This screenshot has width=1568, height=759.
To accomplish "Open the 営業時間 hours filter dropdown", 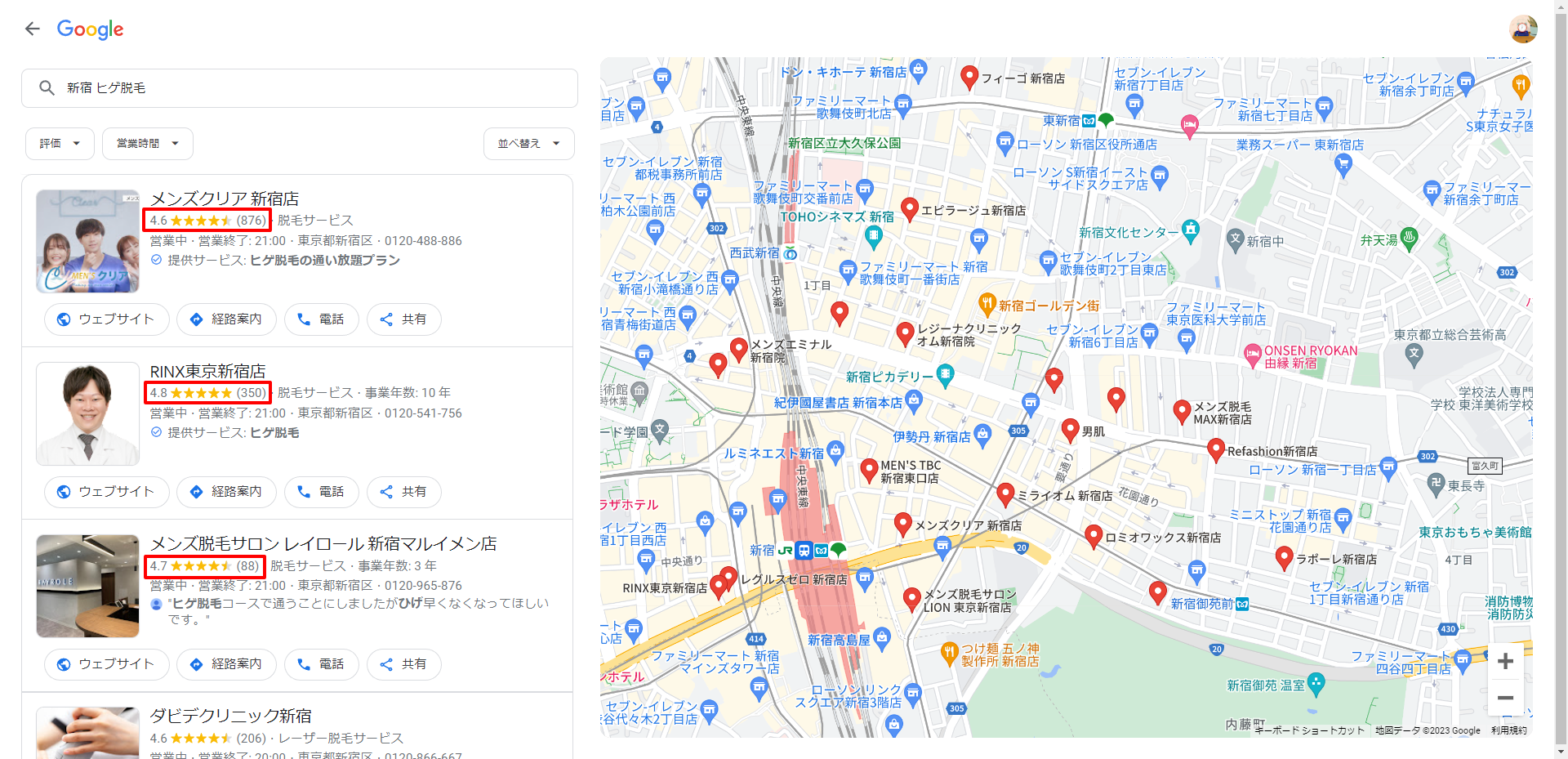I will click(148, 143).
